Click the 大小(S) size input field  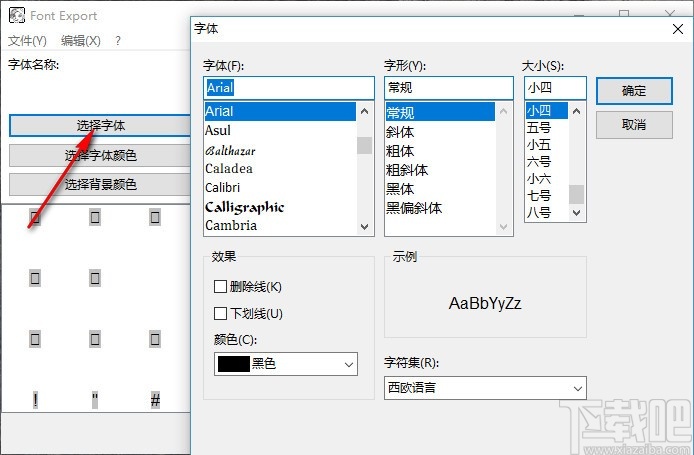[555, 88]
